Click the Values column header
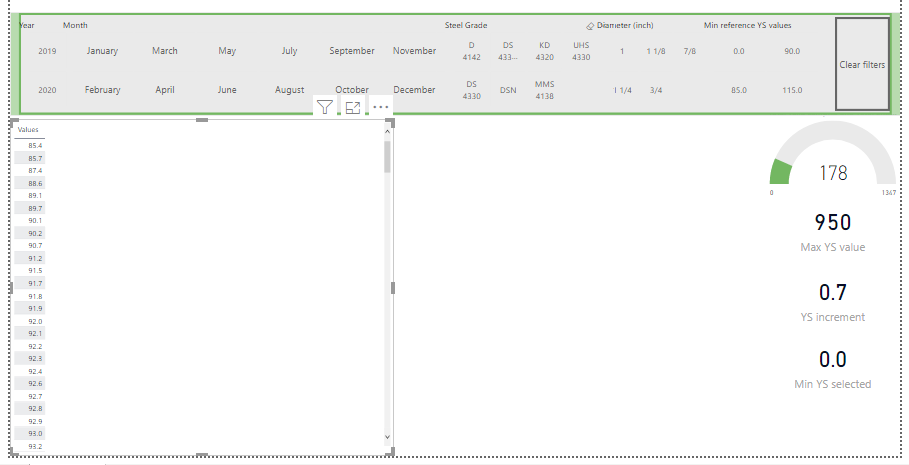This screenshot has height=465, width=909. (x=28, y=130)
